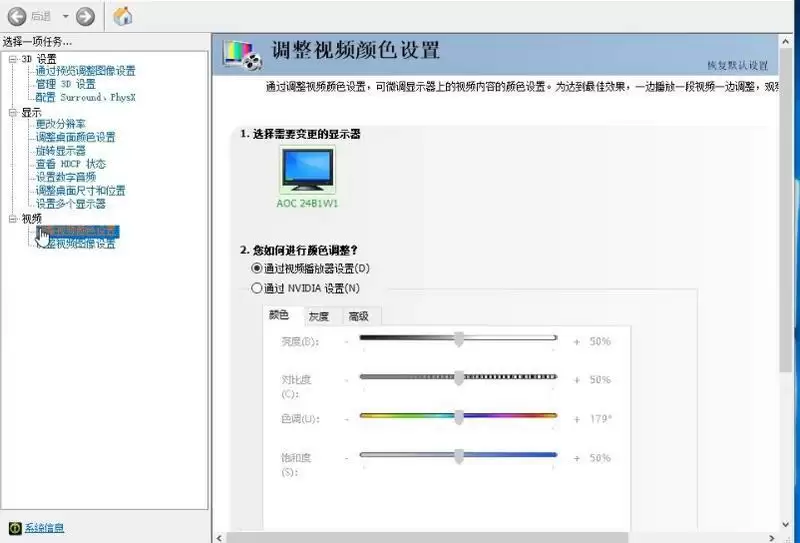Click the video color settings header icon
Screen dimensions: 800x543
242,55
